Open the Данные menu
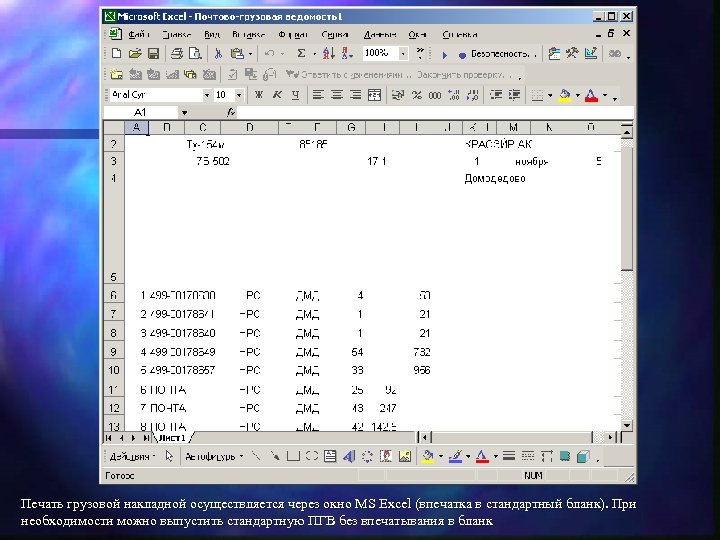 pyautogui.click(x=380, y=34)
